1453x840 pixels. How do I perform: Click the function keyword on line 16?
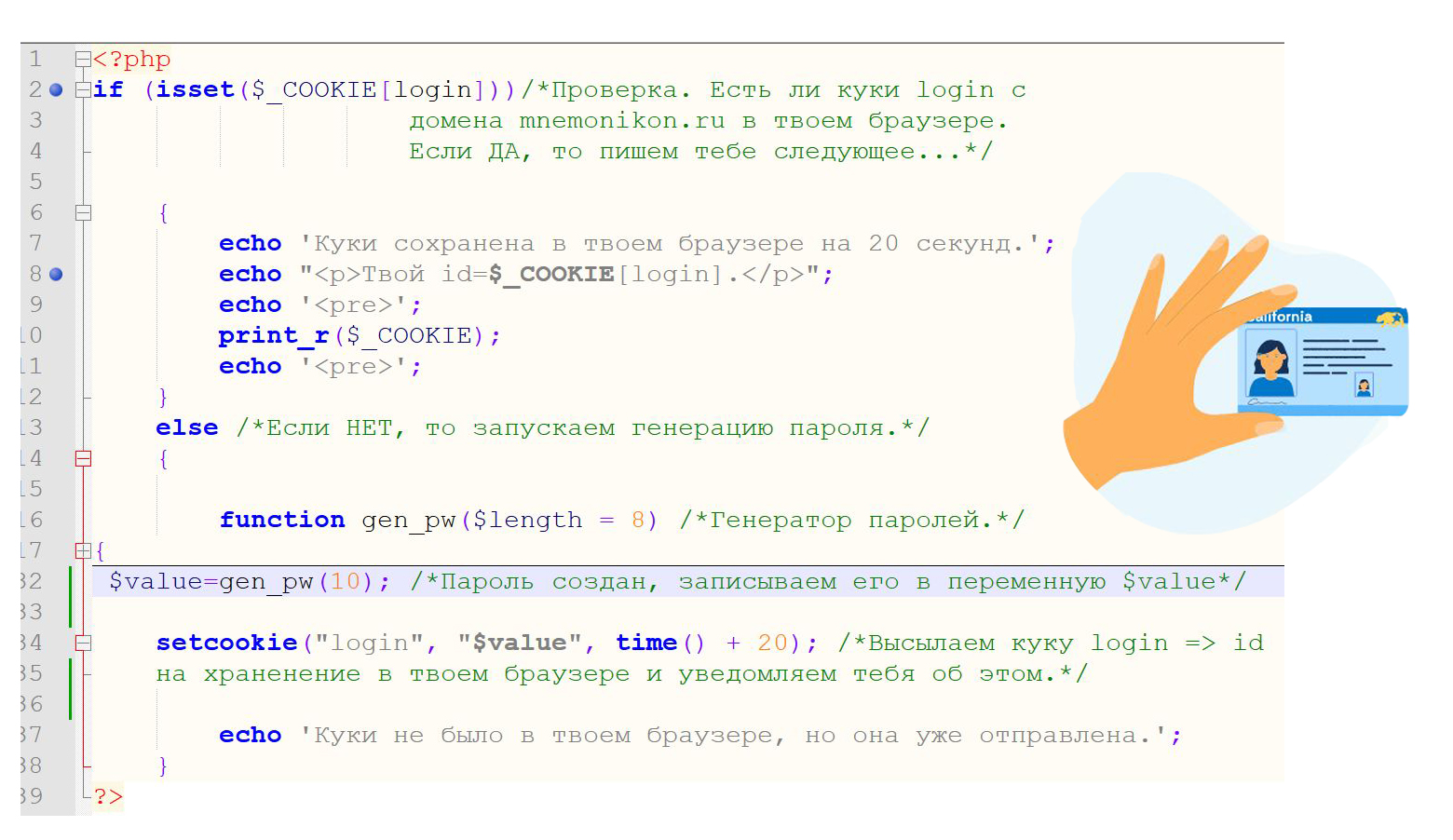coord(281,521)
